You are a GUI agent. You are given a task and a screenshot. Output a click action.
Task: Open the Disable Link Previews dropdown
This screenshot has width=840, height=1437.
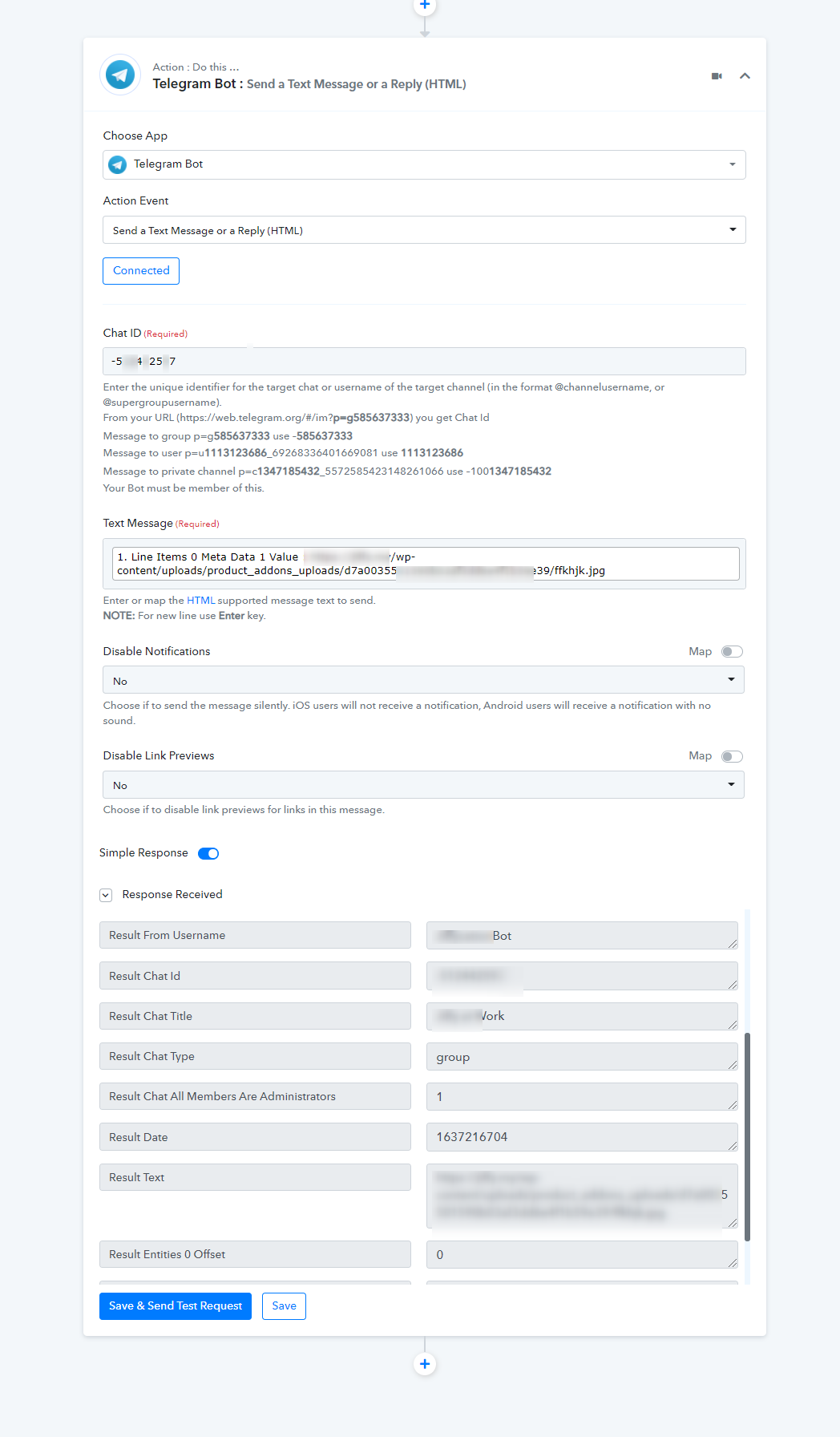423,784
